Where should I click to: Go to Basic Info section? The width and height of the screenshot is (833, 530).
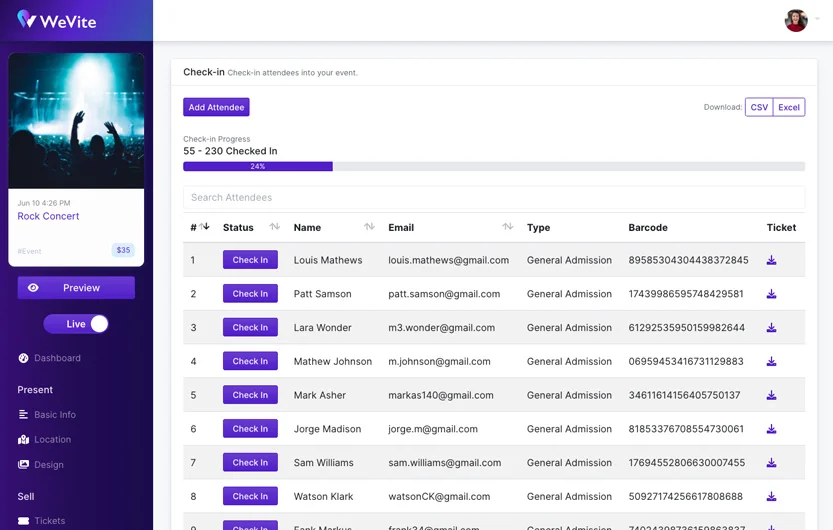click(x=54, y=415)
